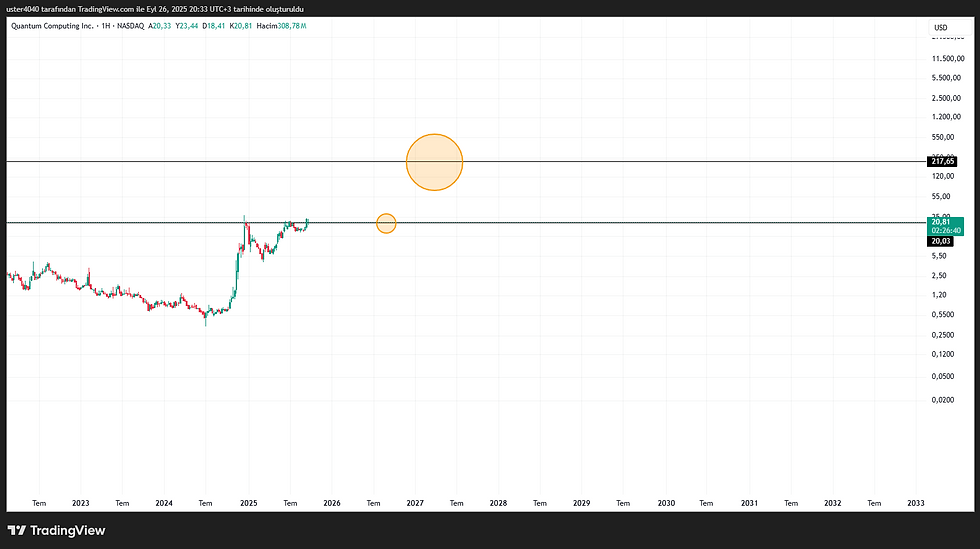This screenshot has width=980, height=549.
Task: Click the 217,65 price line label
Action: [942, 161]
